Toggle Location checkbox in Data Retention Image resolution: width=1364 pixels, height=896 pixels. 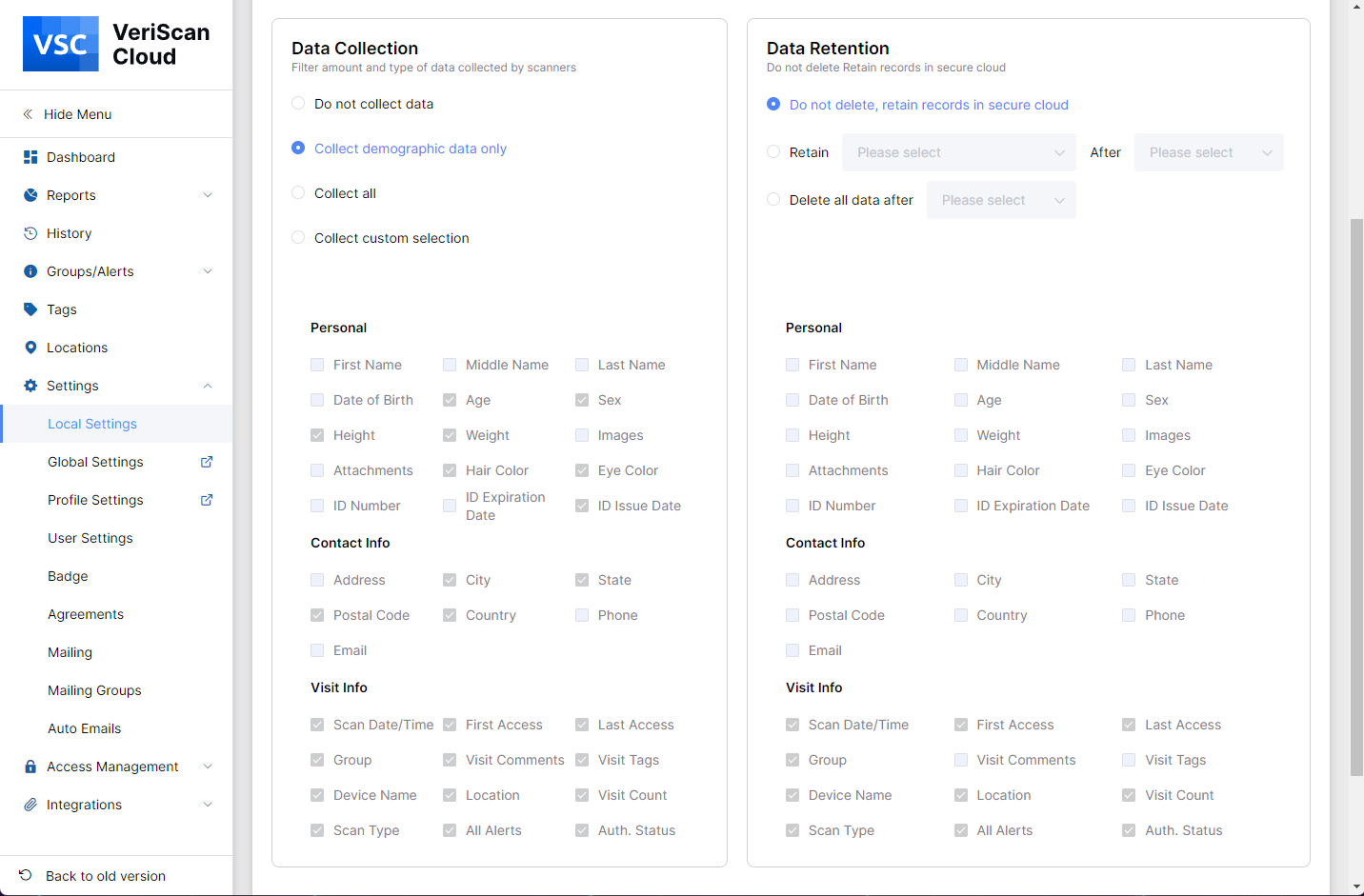(961, 795)
